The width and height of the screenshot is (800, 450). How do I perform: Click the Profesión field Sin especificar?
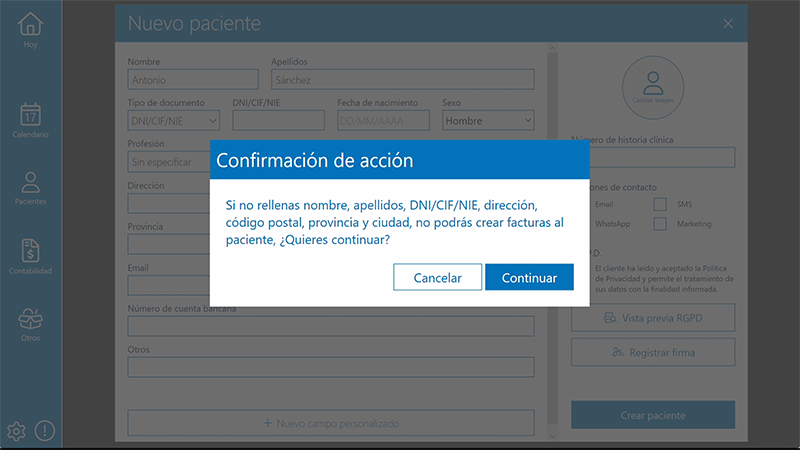coord(168,162)
